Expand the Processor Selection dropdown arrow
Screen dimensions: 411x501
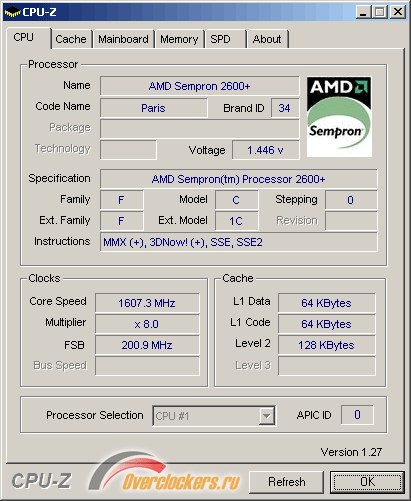pos(266,416)
